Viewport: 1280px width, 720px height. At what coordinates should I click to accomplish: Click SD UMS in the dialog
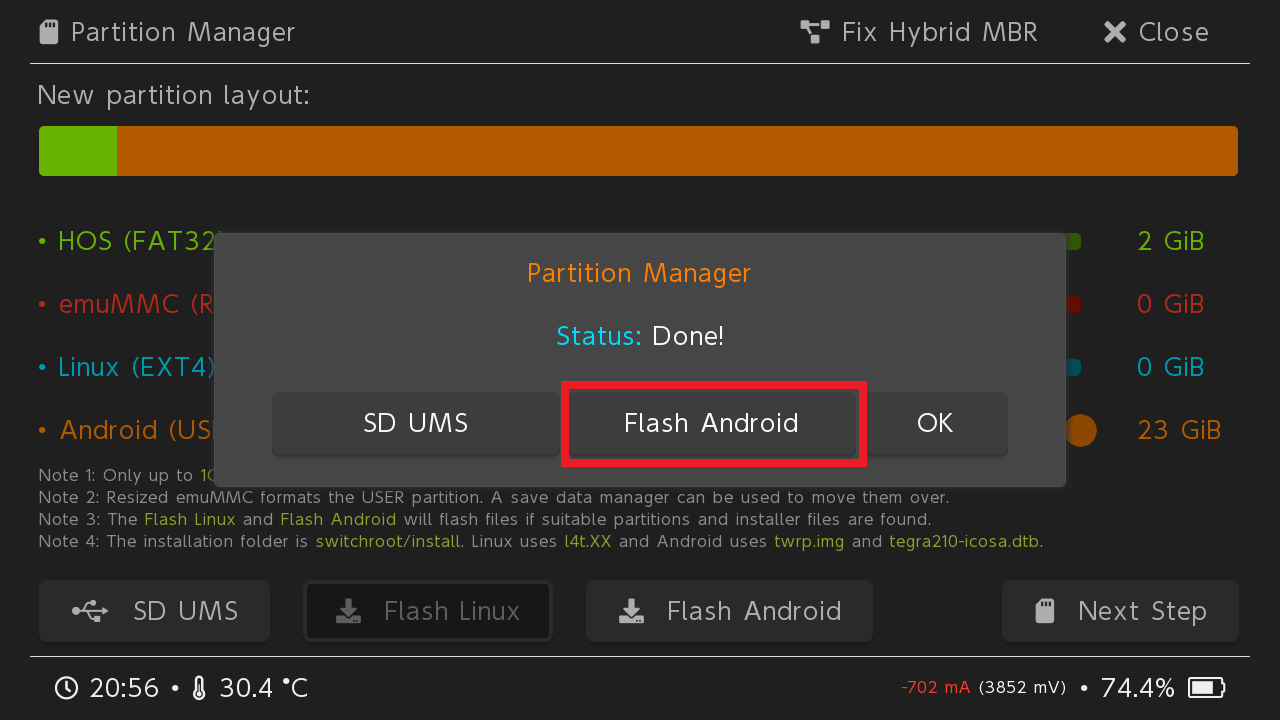416,423
